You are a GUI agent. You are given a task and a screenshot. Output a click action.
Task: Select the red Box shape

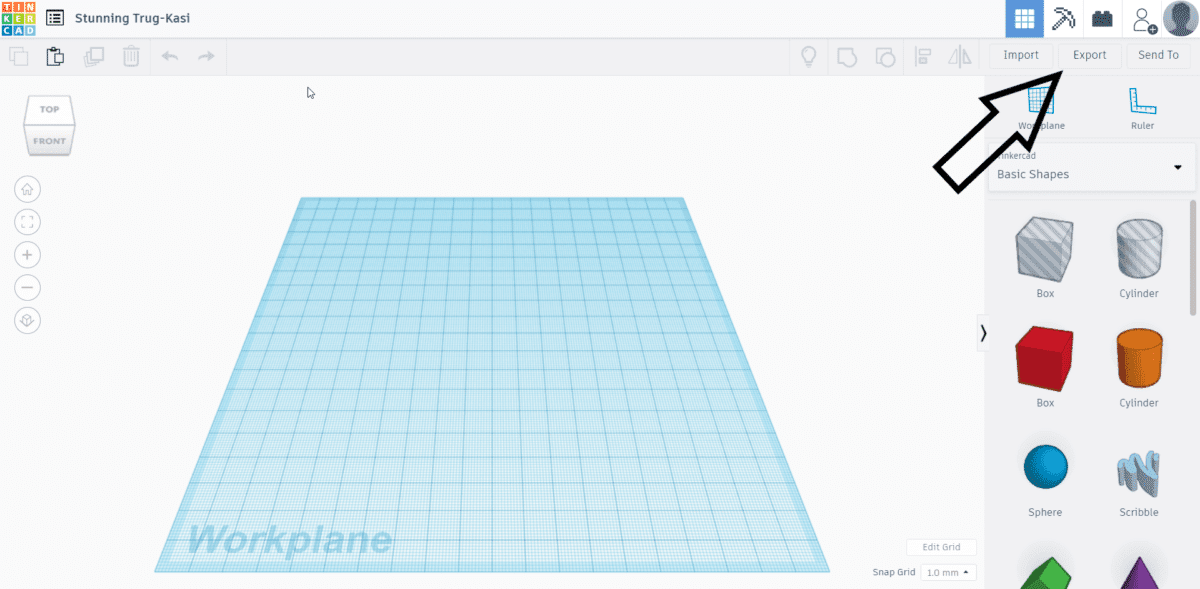click(1044, 358)
